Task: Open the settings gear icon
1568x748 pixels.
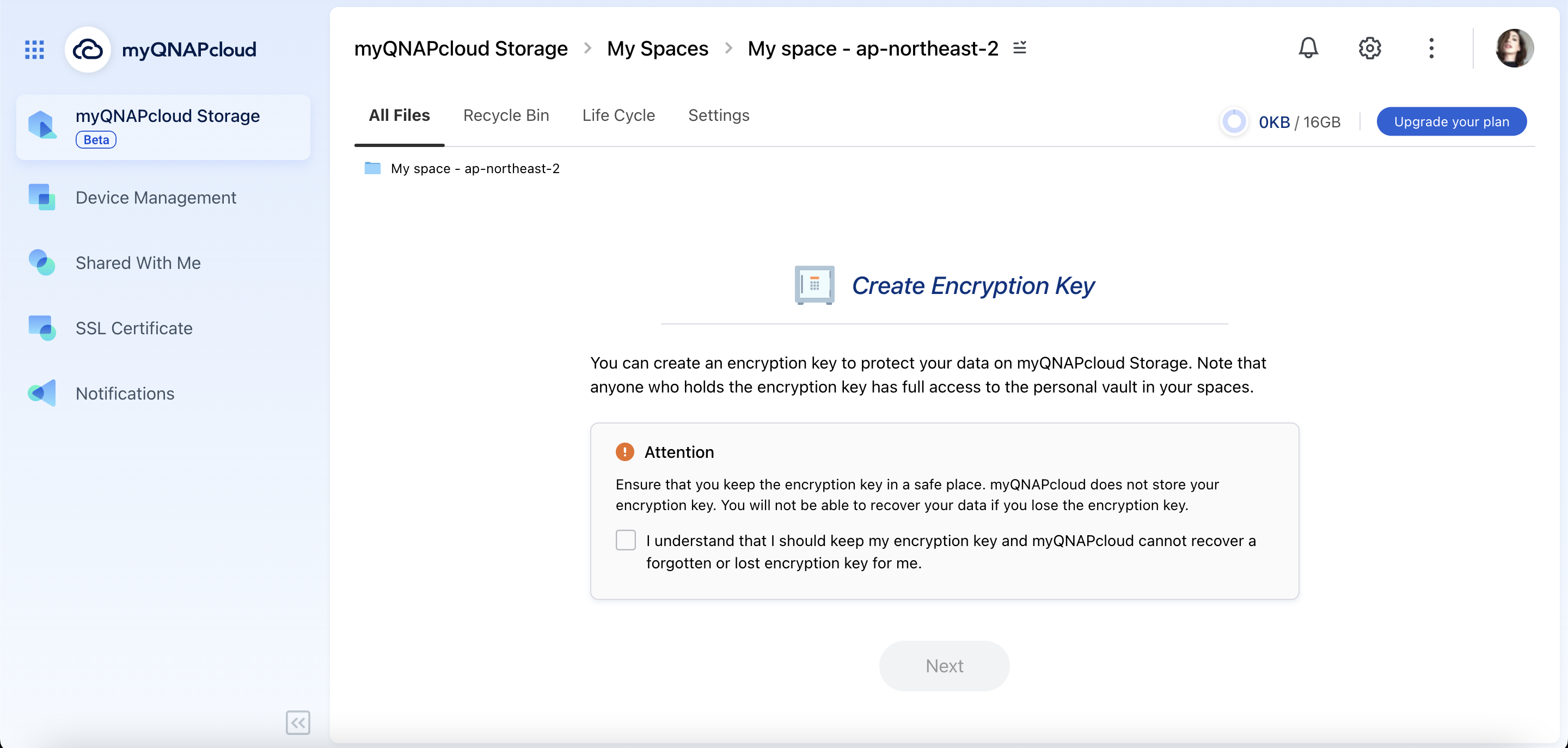Action: click(1370, 48)
